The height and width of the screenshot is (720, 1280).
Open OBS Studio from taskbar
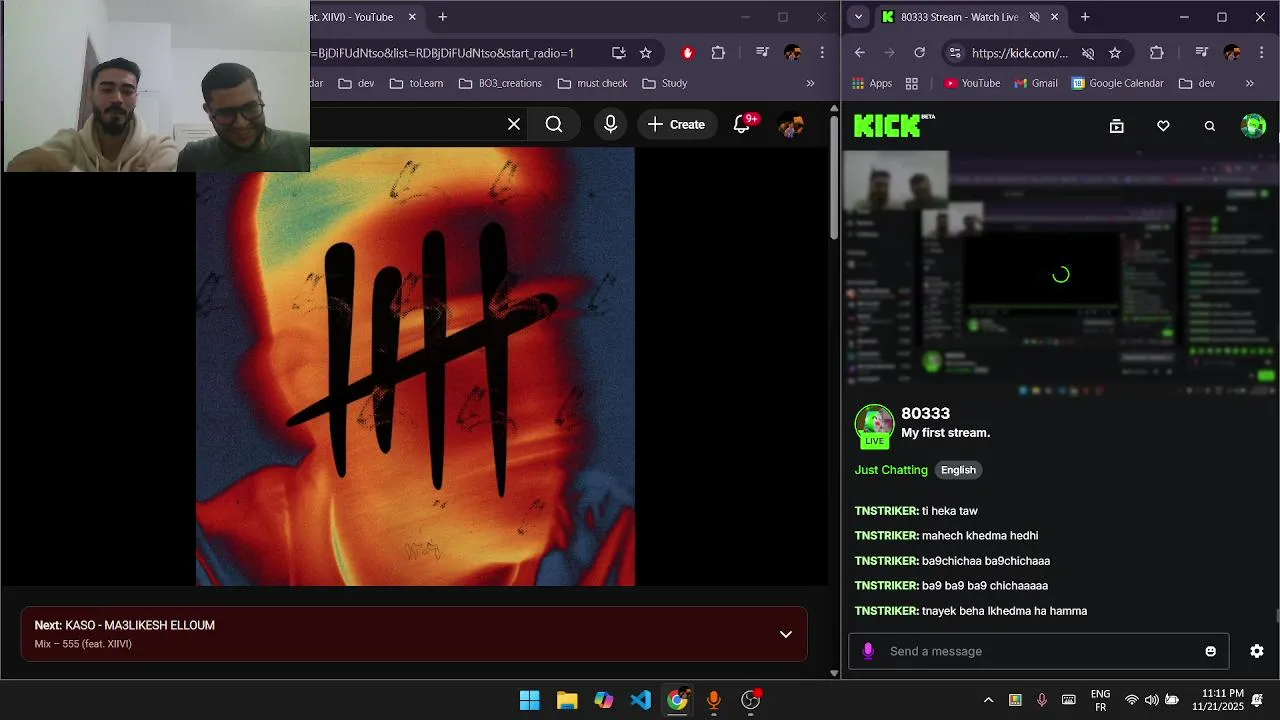(751, 700)
